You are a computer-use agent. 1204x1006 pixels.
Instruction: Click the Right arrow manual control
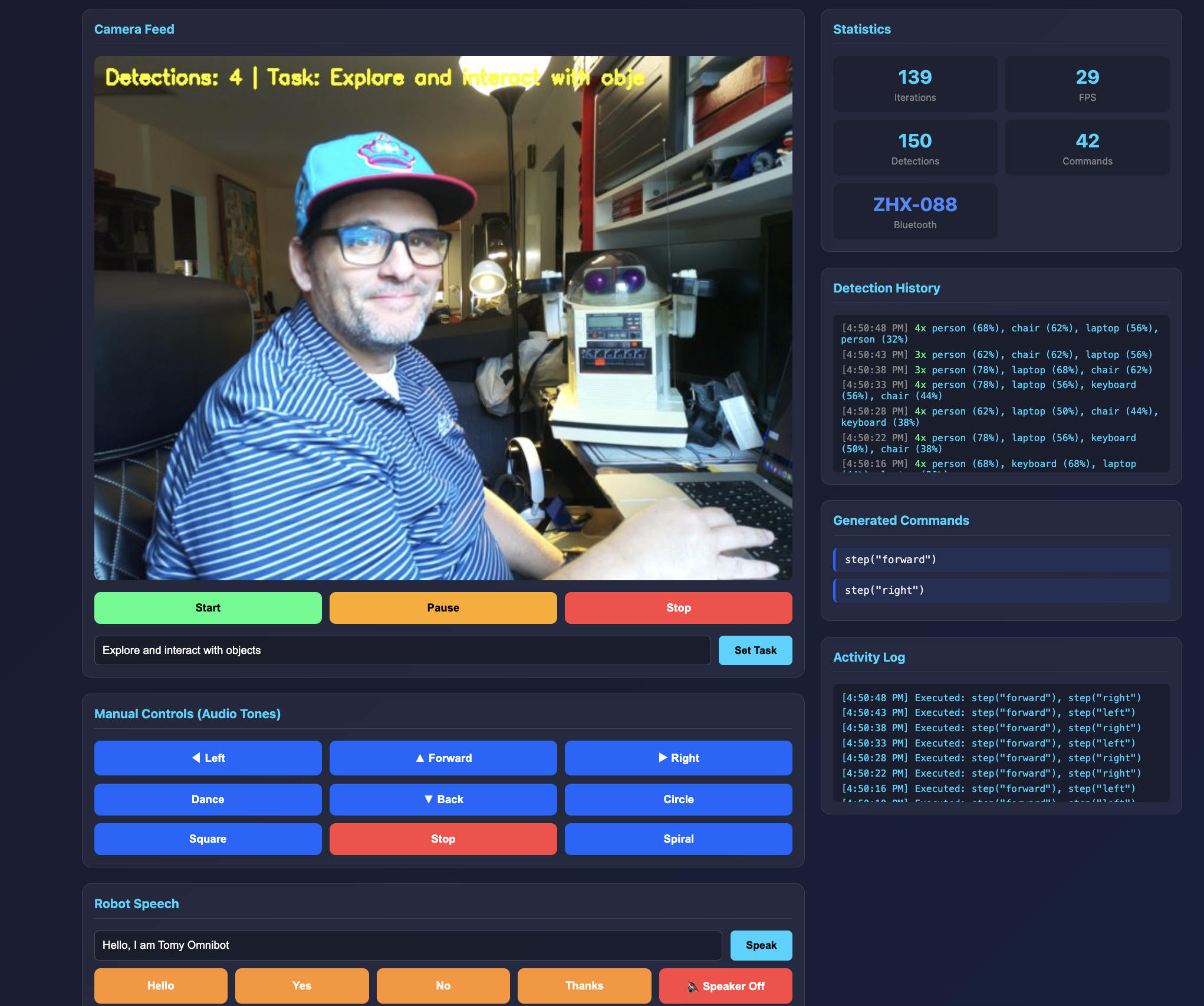678,758
